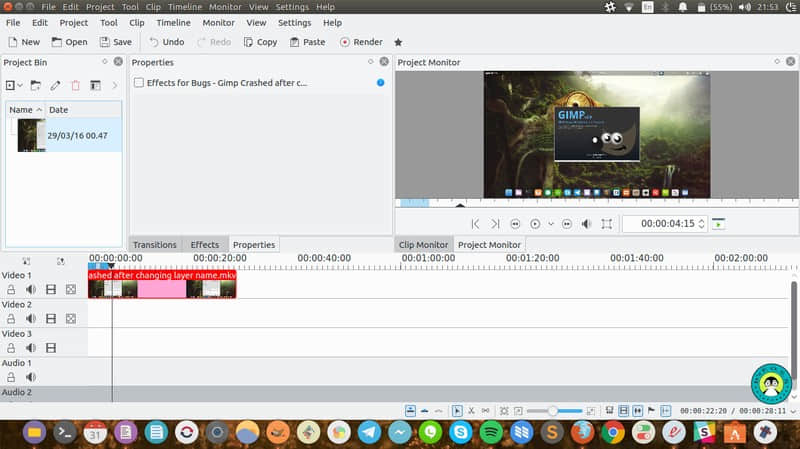Hide video of the Video 3 track
This screenshot has height=449, width=800.
(51, 348)
